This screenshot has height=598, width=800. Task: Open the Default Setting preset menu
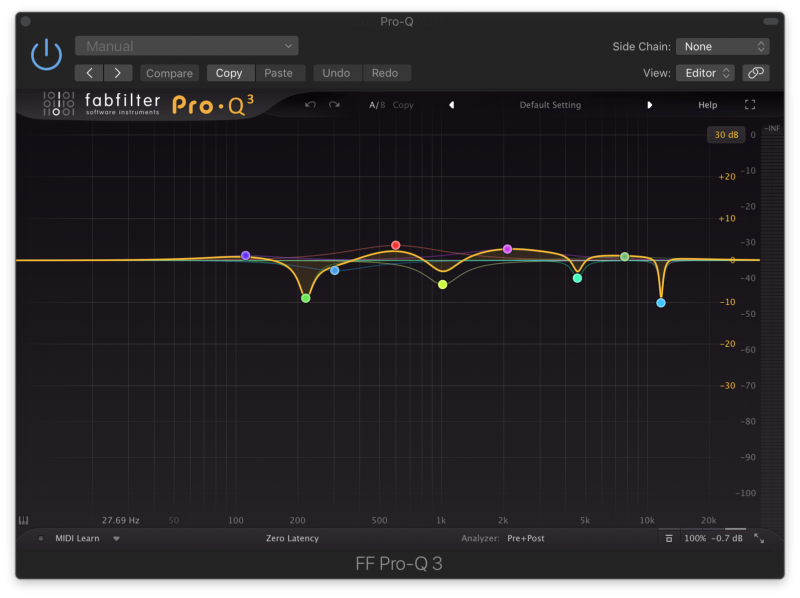click(550, 105)
